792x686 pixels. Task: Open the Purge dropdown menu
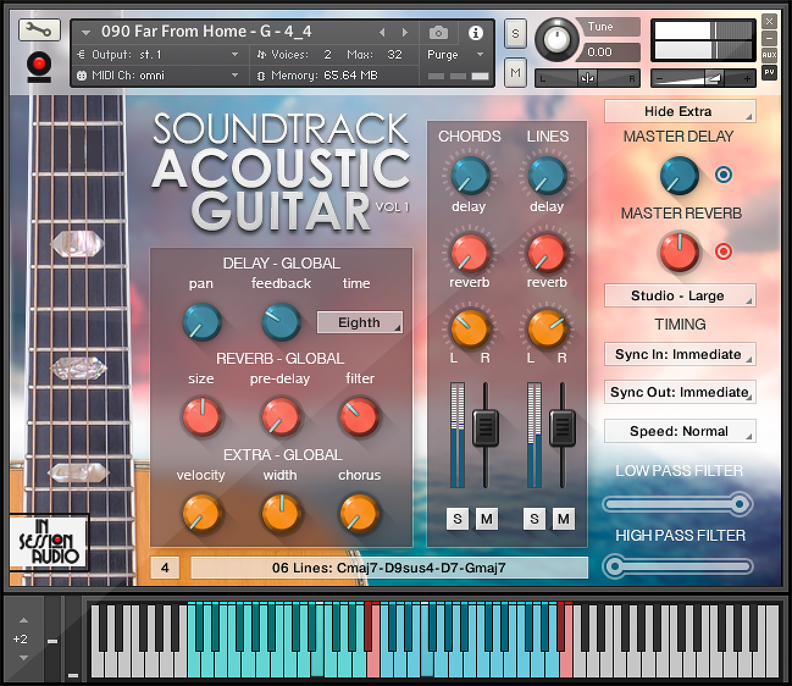(x=455, y=55)
